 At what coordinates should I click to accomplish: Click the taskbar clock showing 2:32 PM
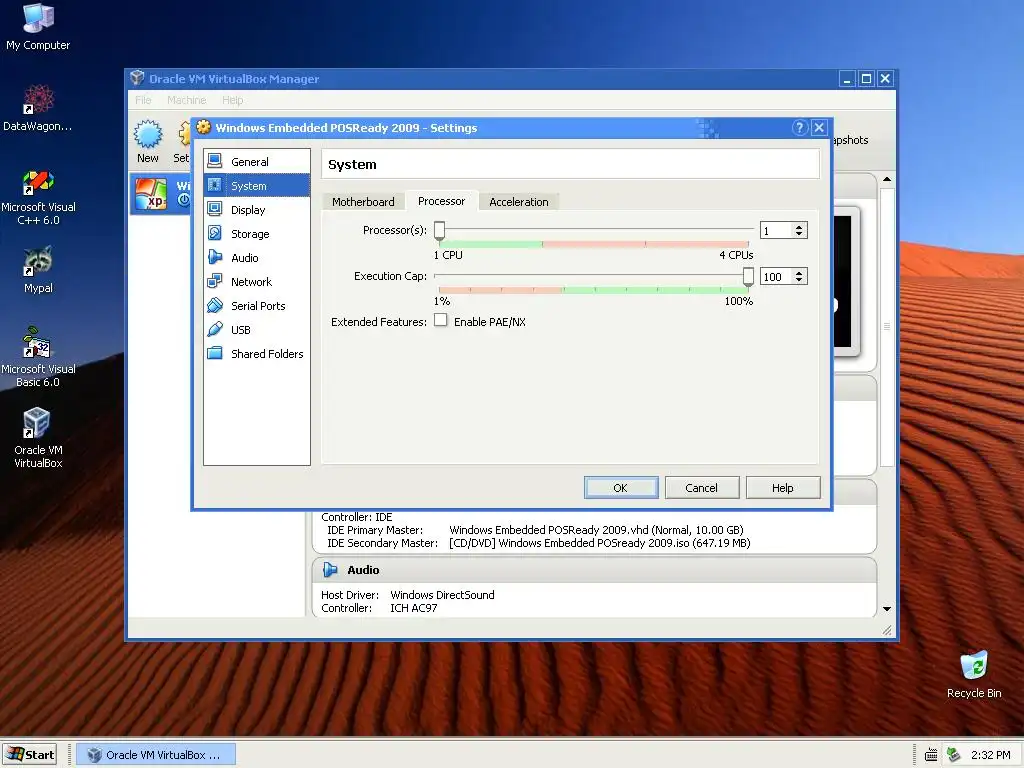pyautogui.click(x=991, y=755)
